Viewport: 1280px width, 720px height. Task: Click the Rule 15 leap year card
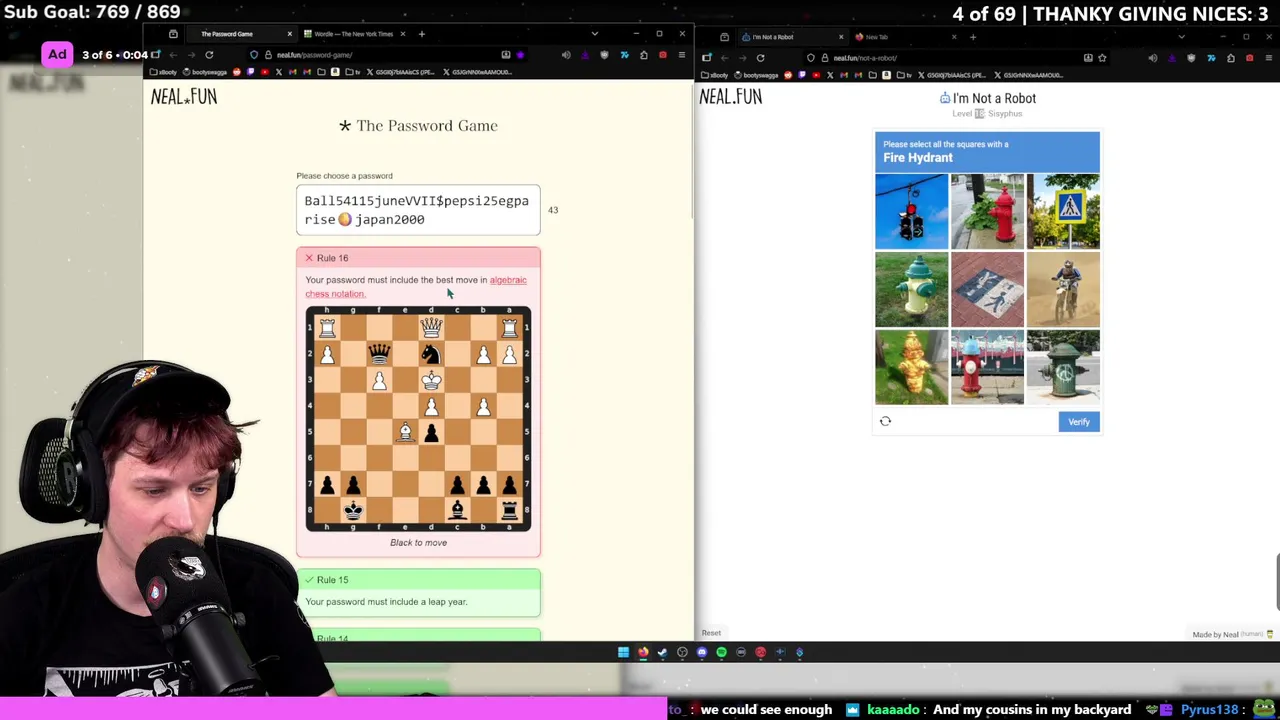pyautogui.click(x=418, y=592)
